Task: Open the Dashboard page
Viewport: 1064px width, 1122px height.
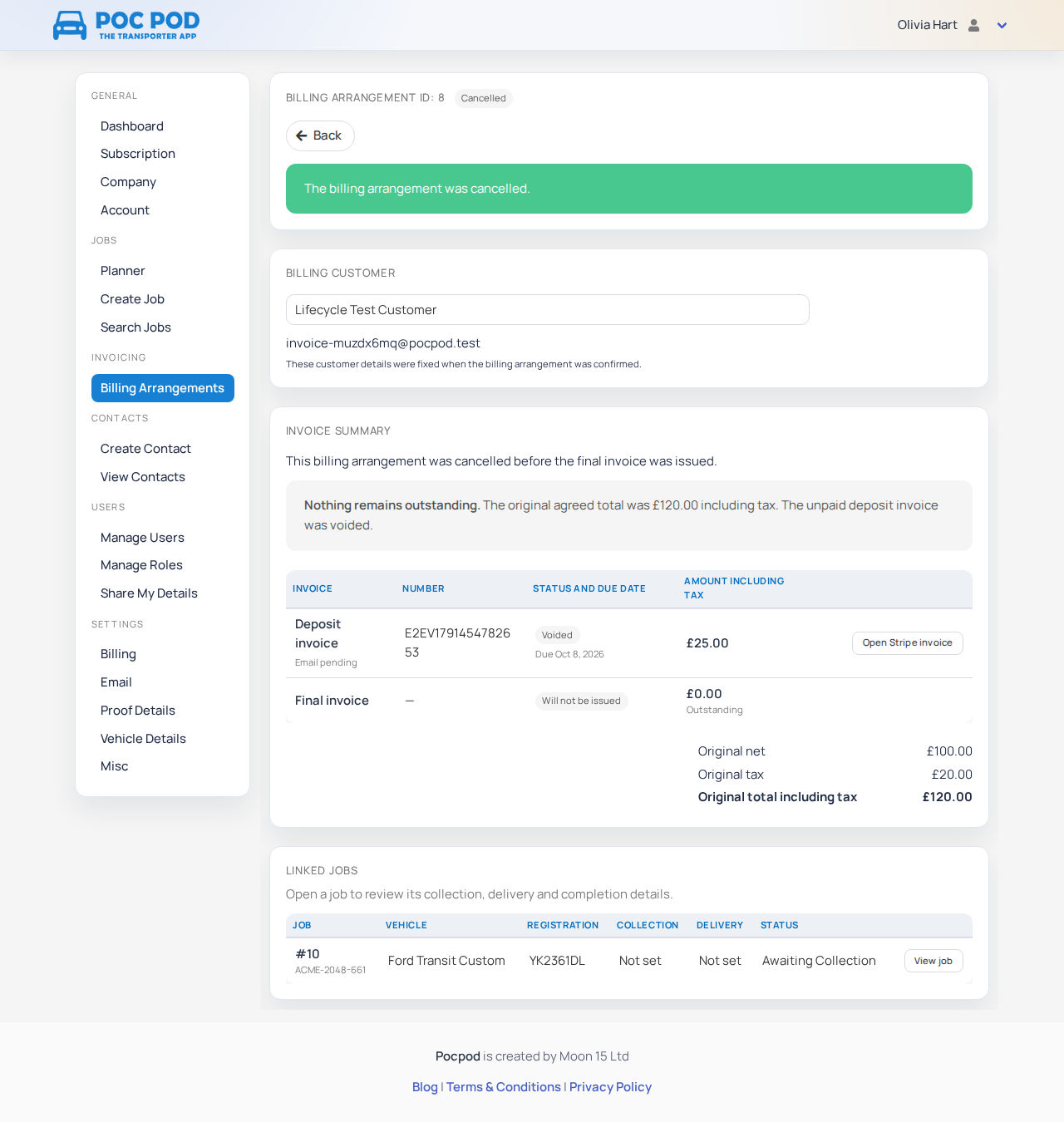Action: point(132,126)
